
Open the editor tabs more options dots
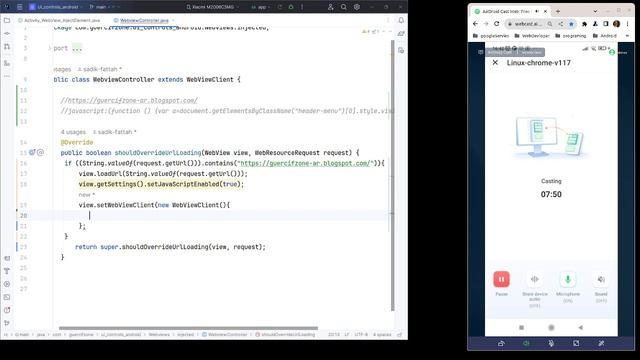[388, 20]
